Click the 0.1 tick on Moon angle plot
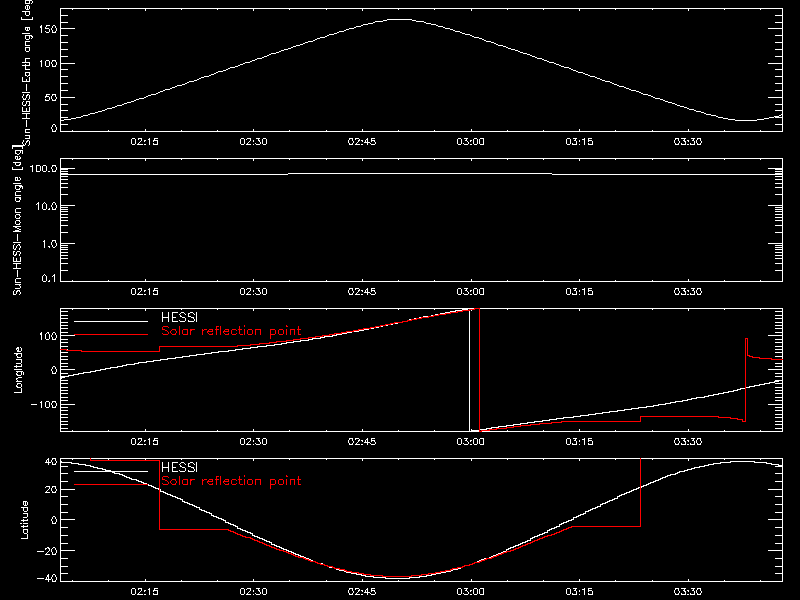This screenshot has height=600, width=800. [x=50, y=278]
